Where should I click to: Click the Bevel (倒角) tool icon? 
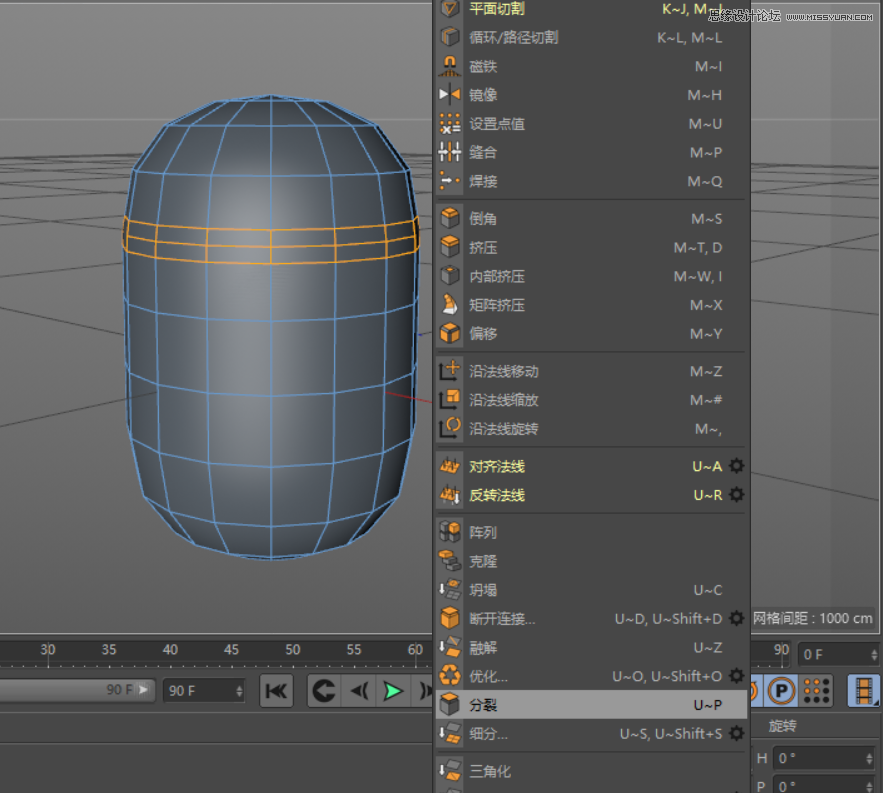[x=450, y=218]
